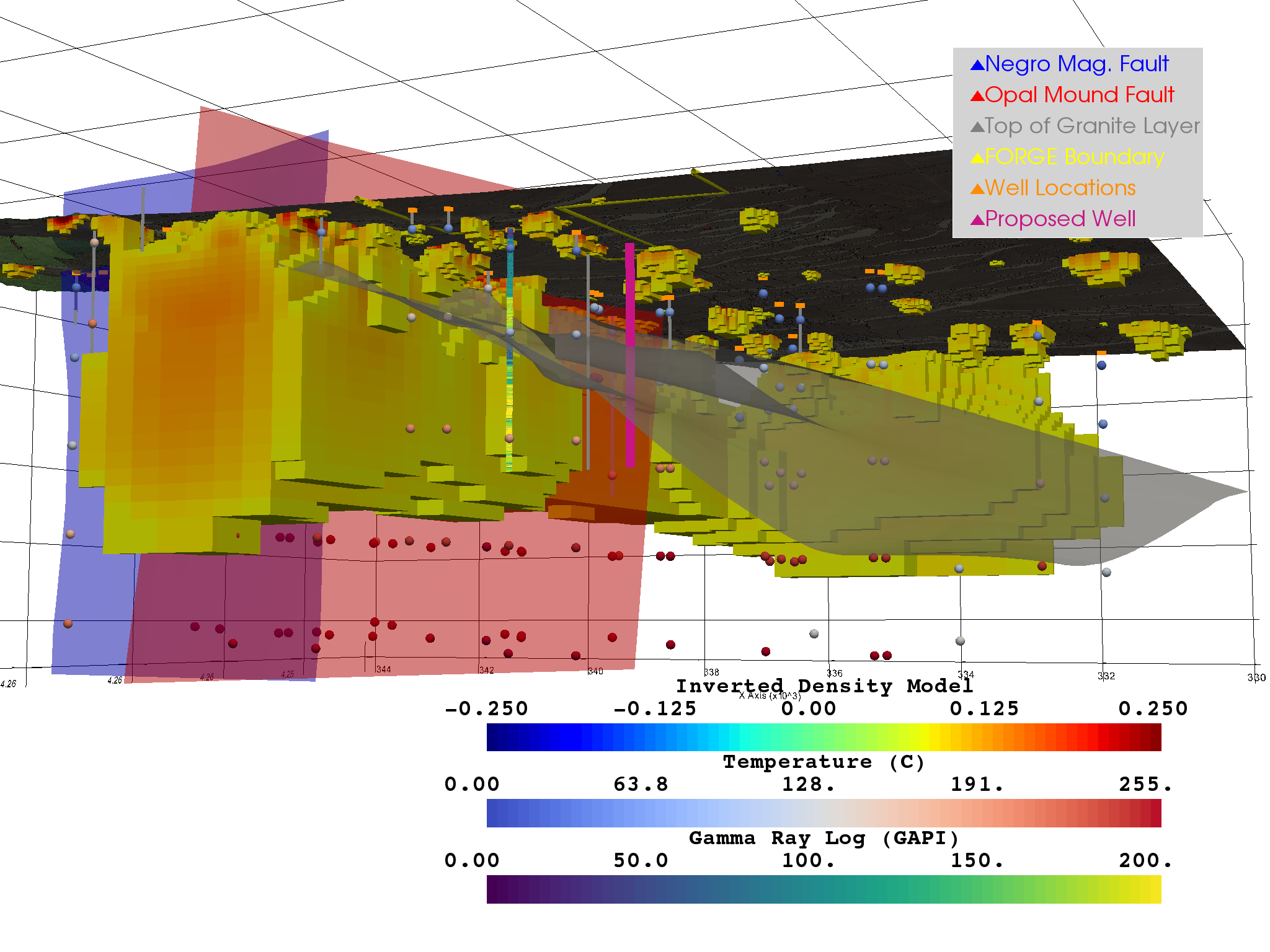Click the blue triangle beside Negro Mag. Fault
The image size is (1270, 952).
click(x=977, y=64)
